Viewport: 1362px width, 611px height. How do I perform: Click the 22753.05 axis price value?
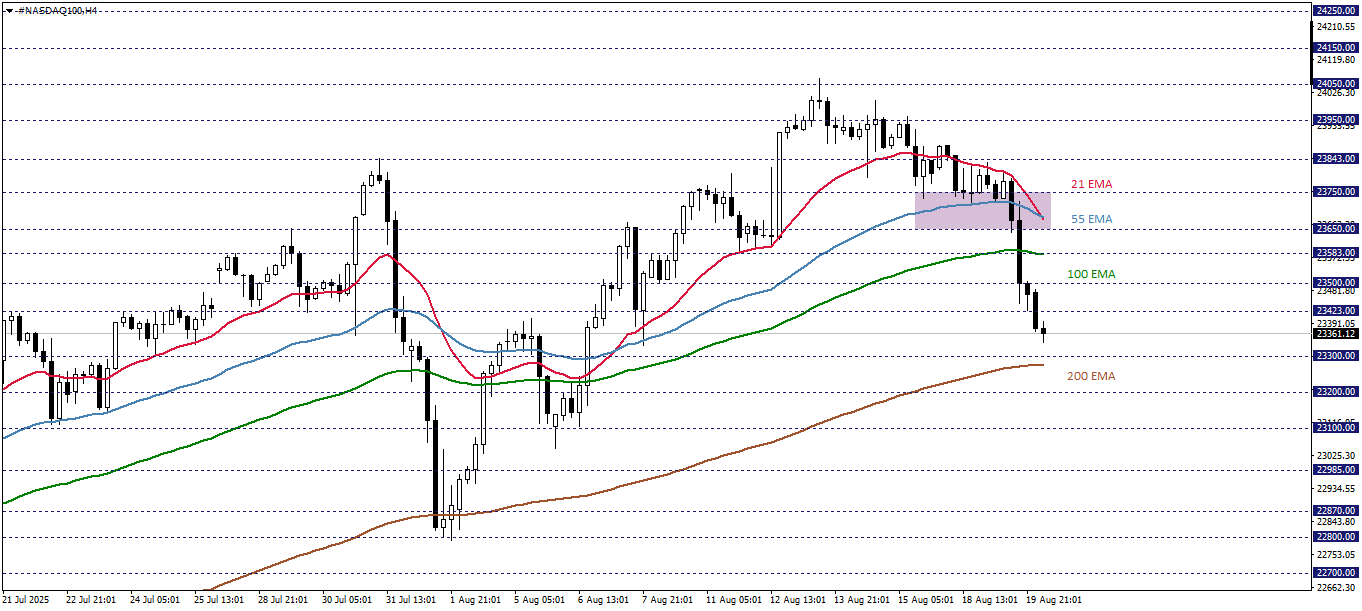point(1337,554)
